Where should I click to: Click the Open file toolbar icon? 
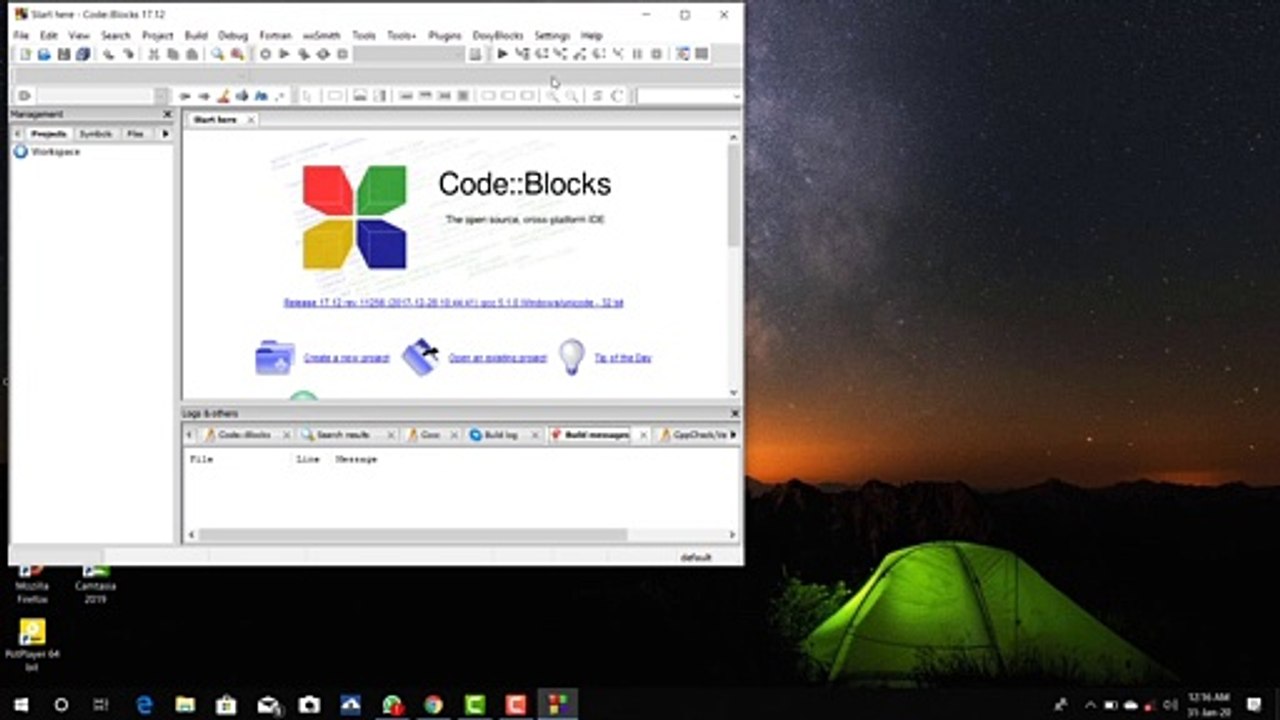coord(44,54)
